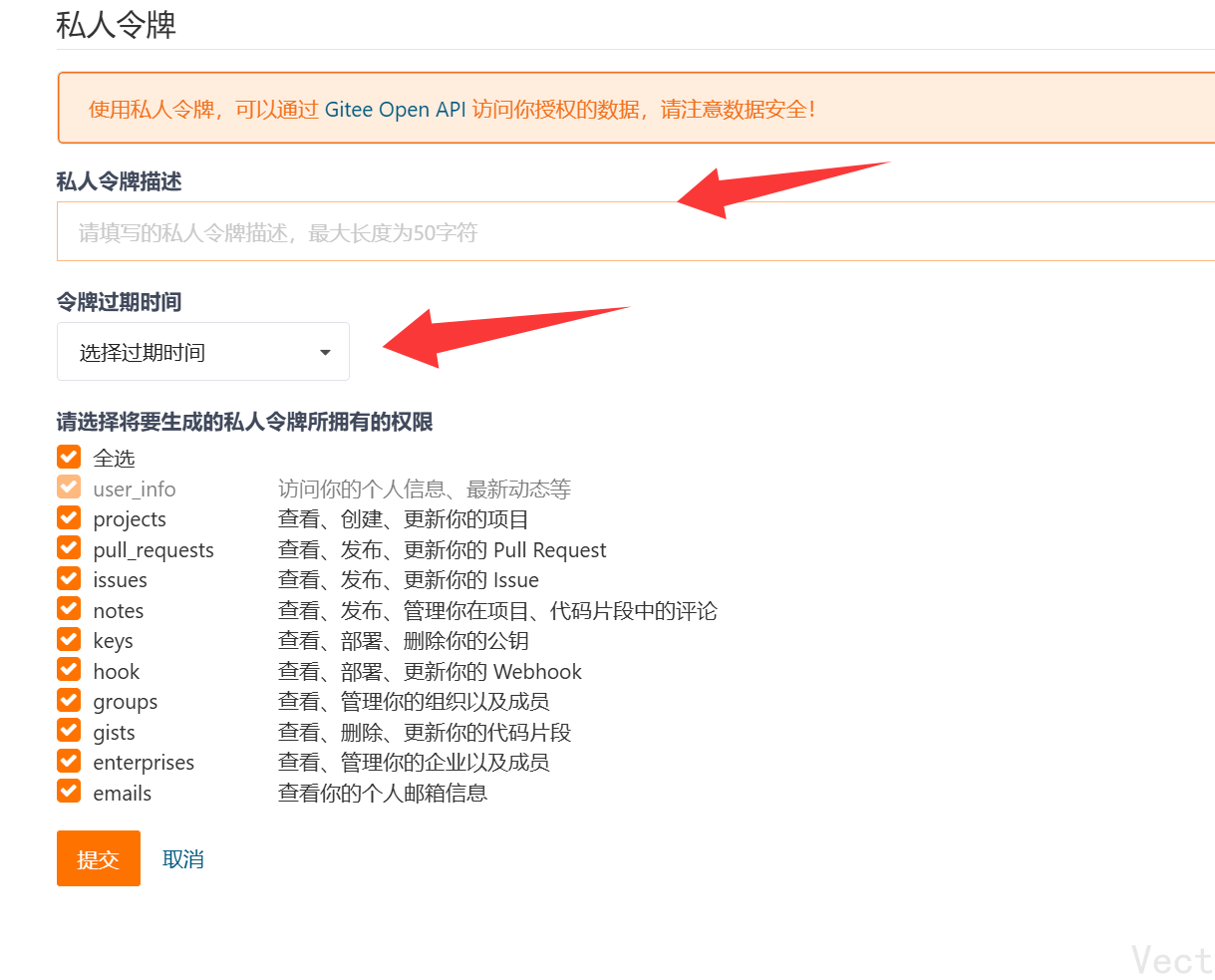Click the emails label text
The width and height of the screenshot is (1215, 980).
[x=123, y=794]
